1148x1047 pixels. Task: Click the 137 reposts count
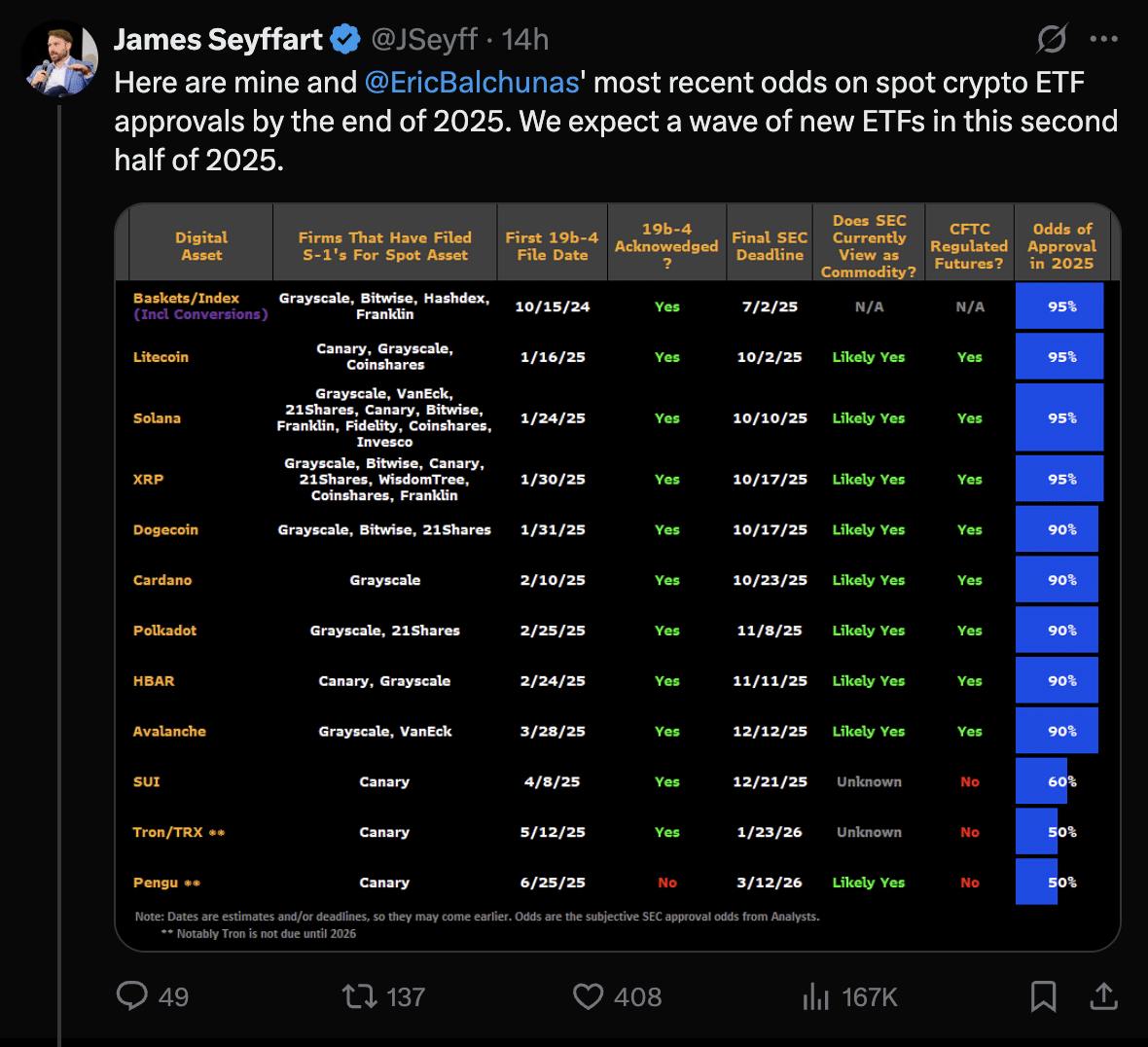click(x=406, y=997)
